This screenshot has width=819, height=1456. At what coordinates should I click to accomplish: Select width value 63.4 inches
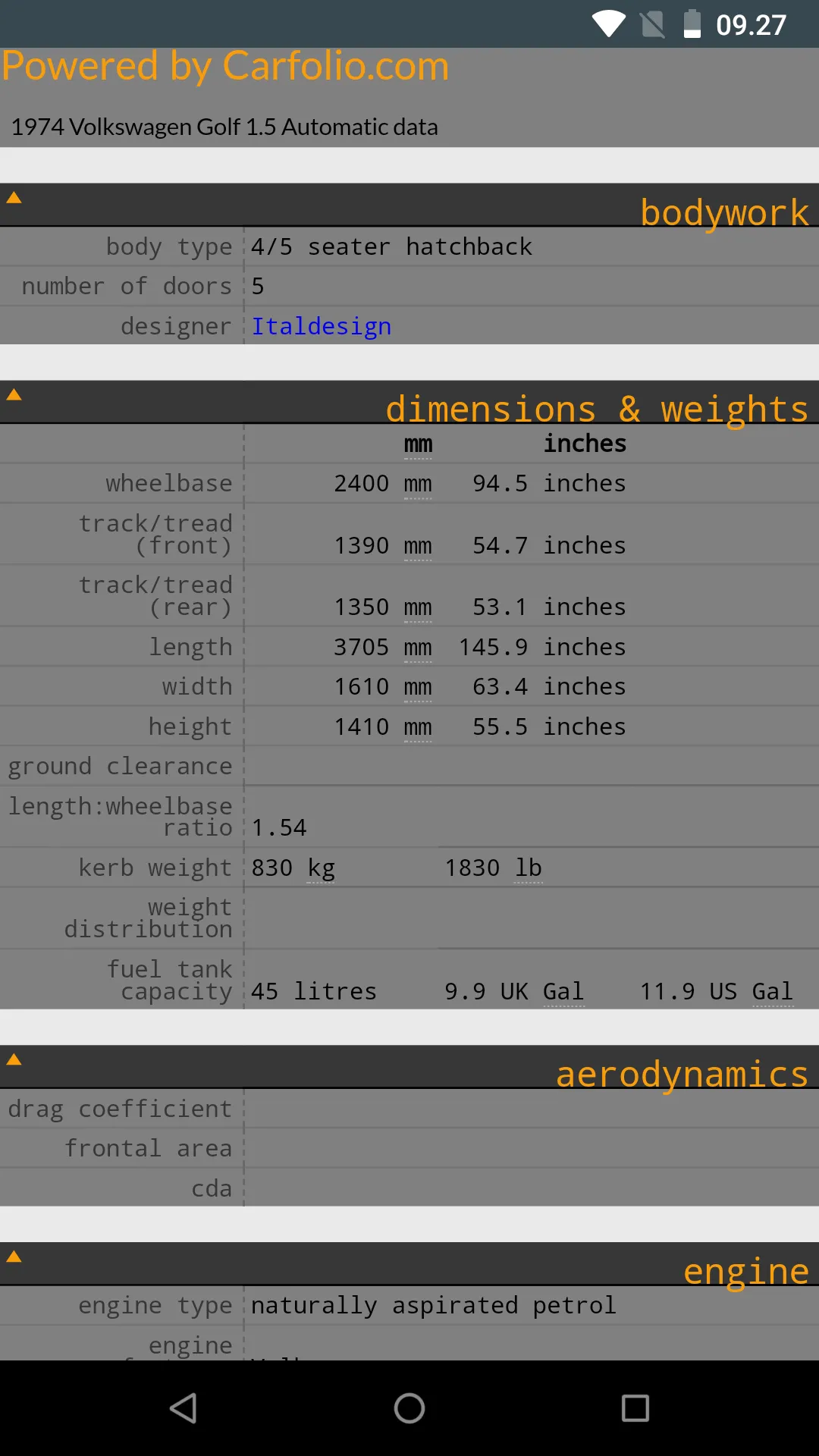(550, 687)
